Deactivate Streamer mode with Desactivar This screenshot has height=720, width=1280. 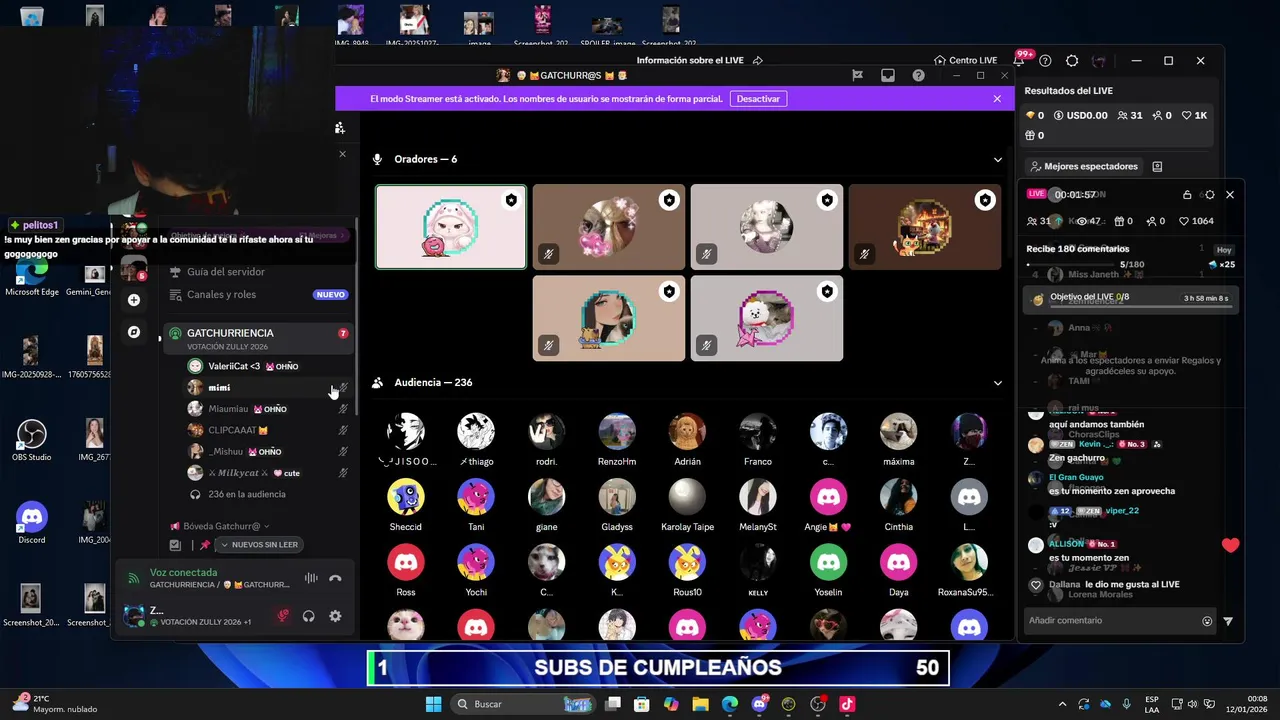point(758,99)
